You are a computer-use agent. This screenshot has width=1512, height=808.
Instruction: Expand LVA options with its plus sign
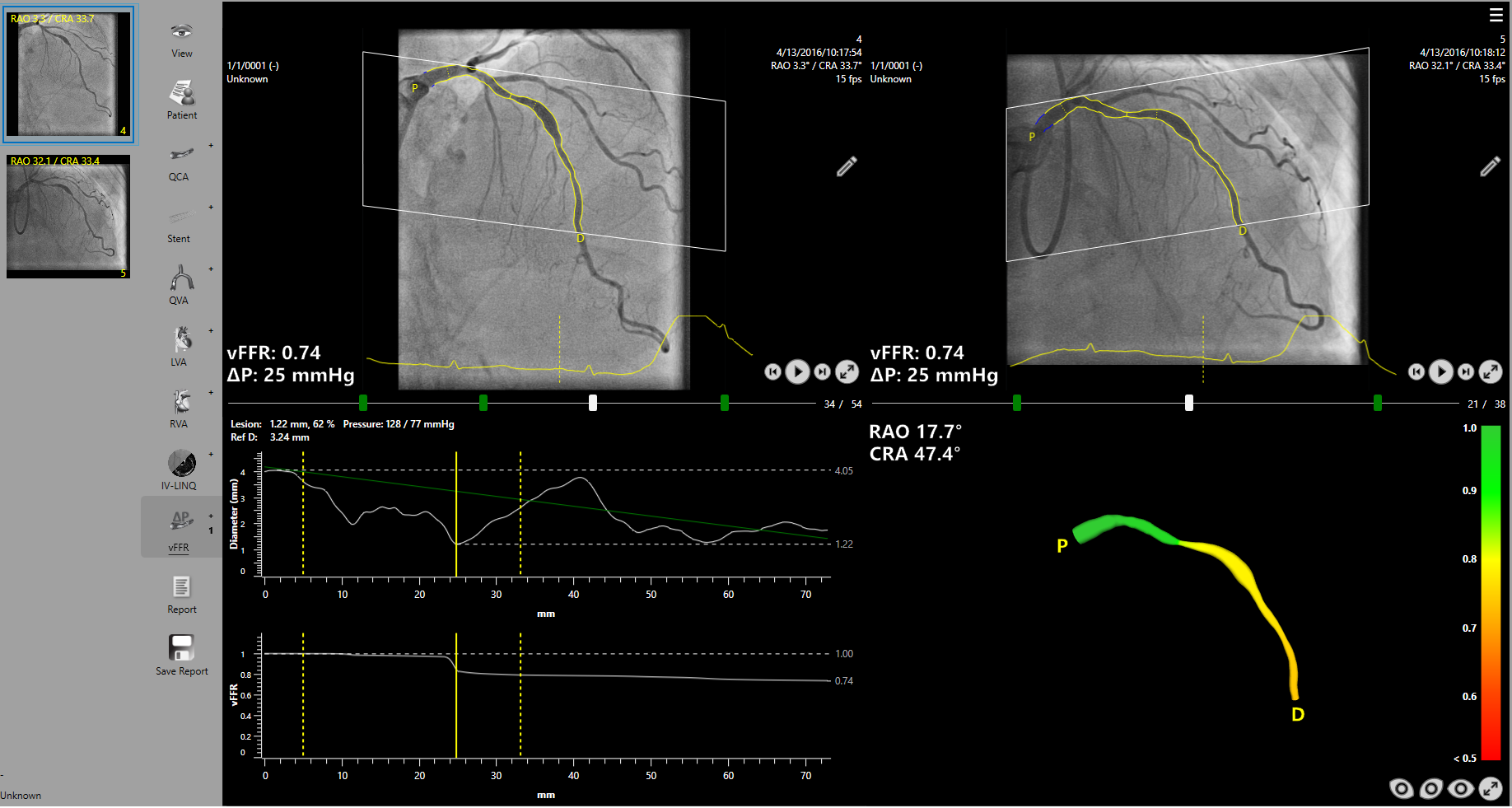[211, 331]
